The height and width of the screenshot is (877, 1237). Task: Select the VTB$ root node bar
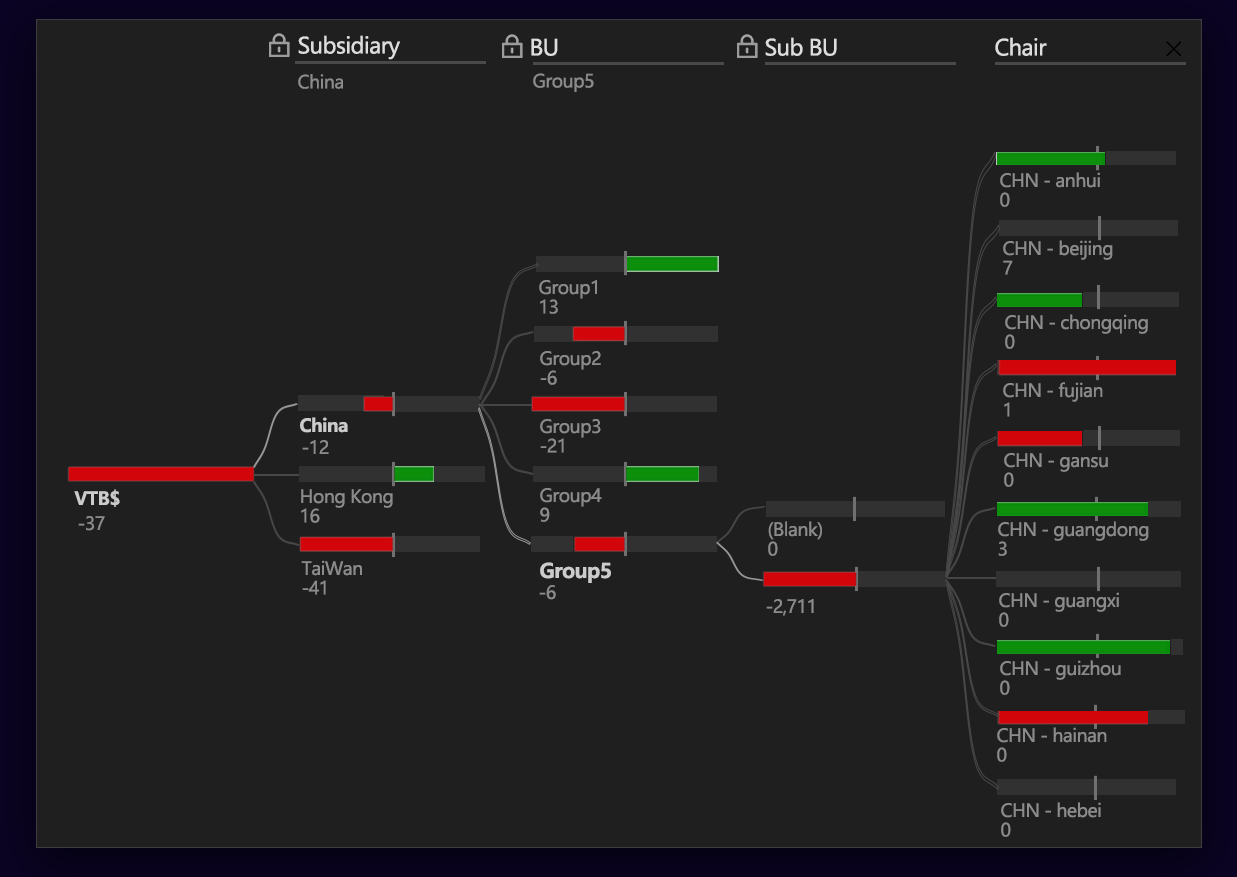pos(160,474)
